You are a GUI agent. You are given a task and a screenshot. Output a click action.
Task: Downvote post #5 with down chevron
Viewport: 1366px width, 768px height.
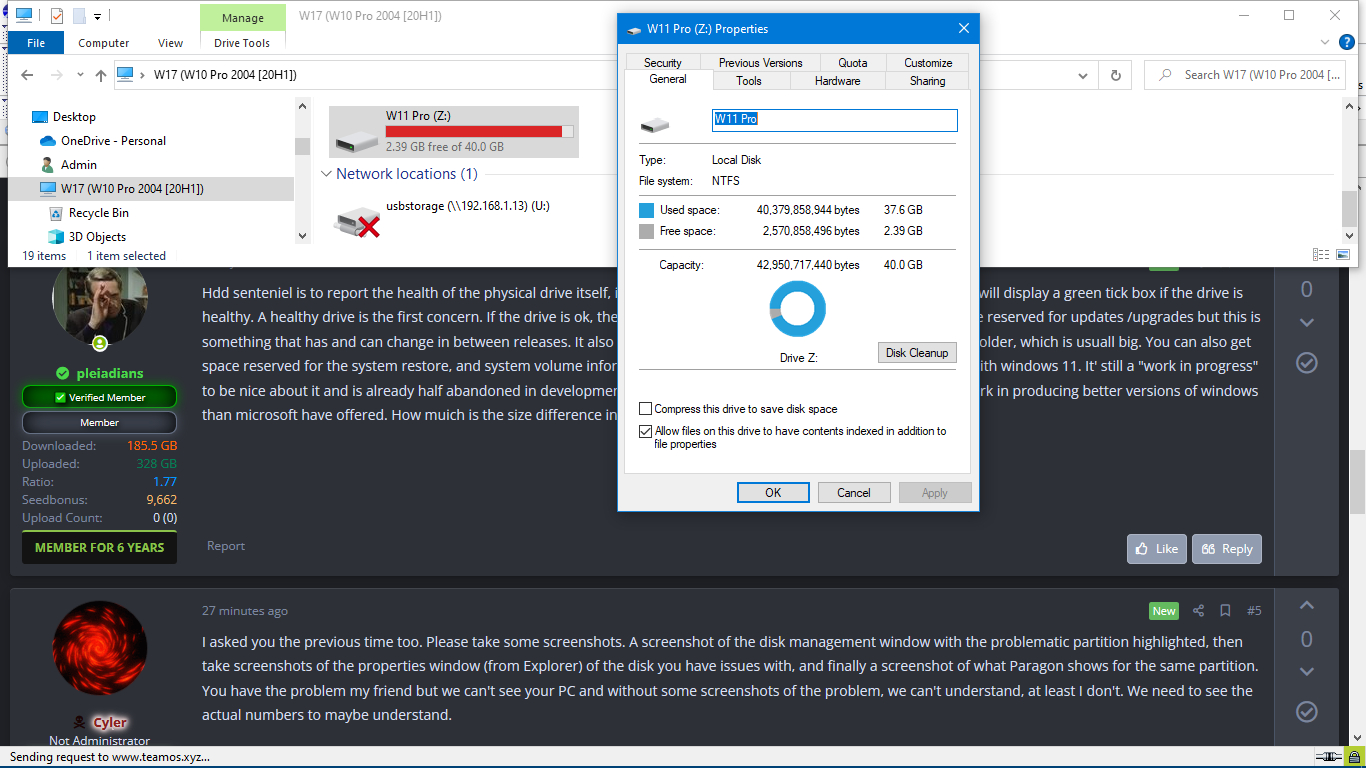pos(1306,671)
